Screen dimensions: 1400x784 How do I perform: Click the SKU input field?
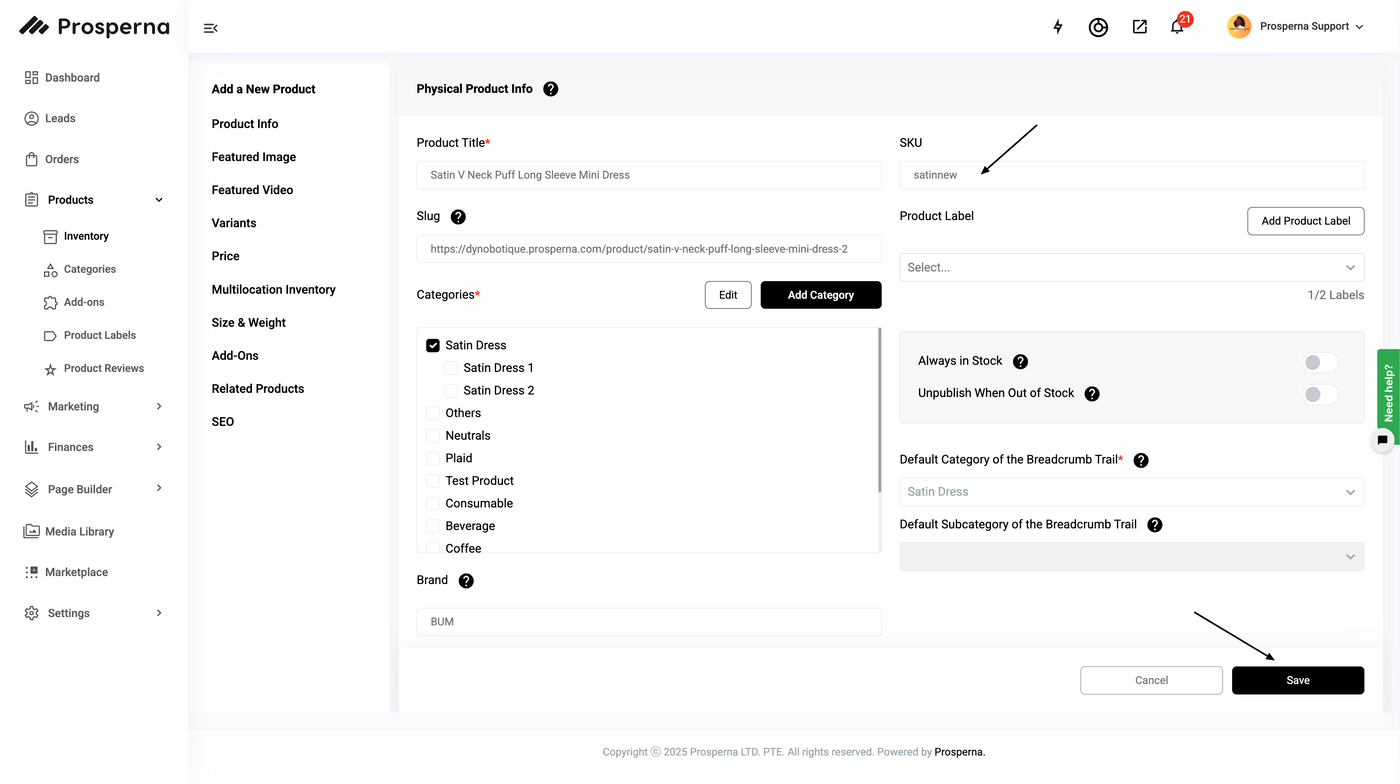point(1131,175)
